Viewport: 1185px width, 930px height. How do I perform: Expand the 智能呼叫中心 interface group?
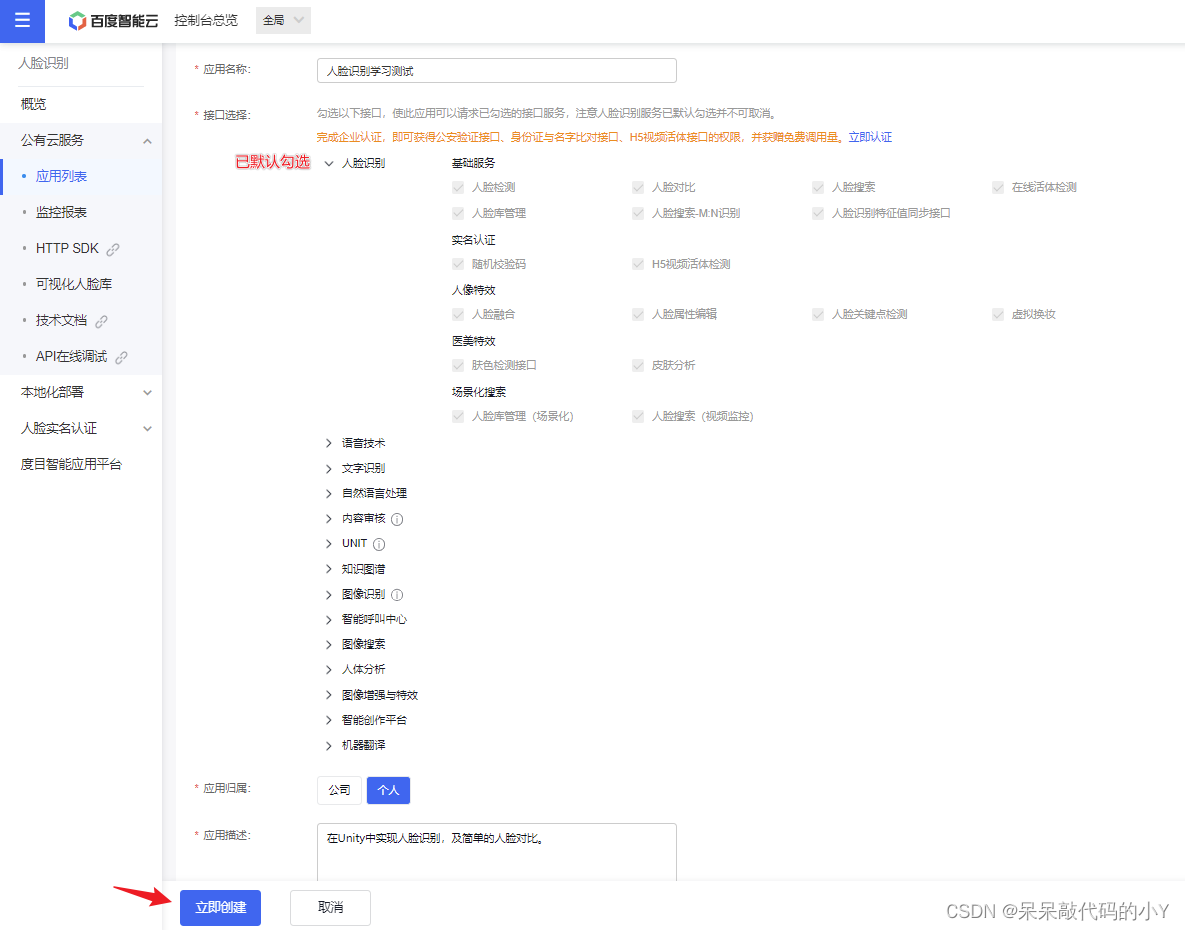(329, 619)
